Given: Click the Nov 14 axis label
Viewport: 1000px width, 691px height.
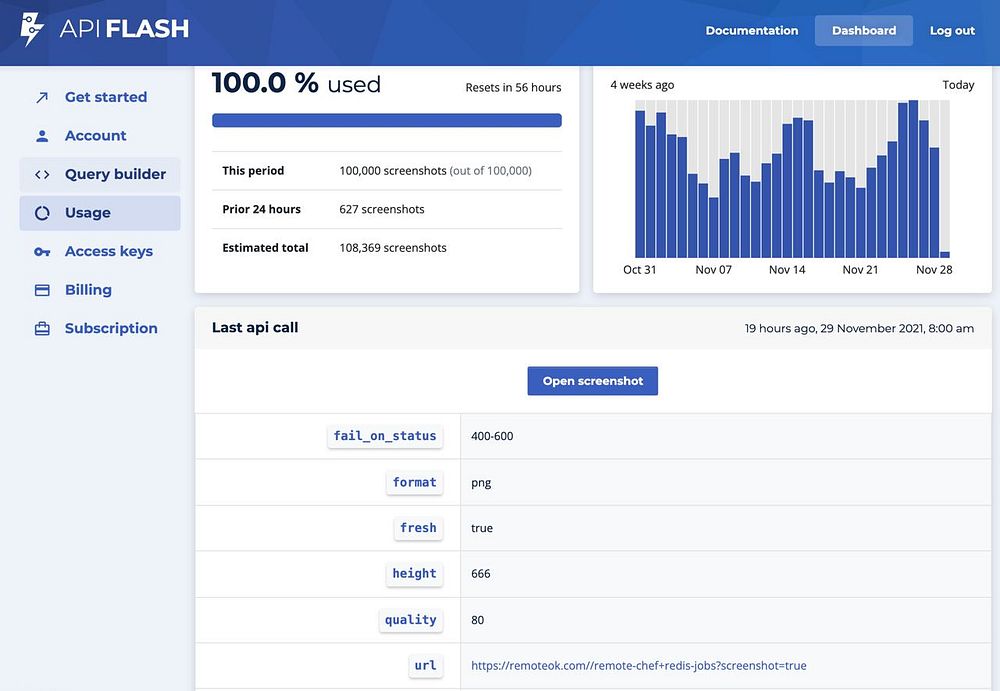Looking at the screenshot, I should [x=787, y=270].
